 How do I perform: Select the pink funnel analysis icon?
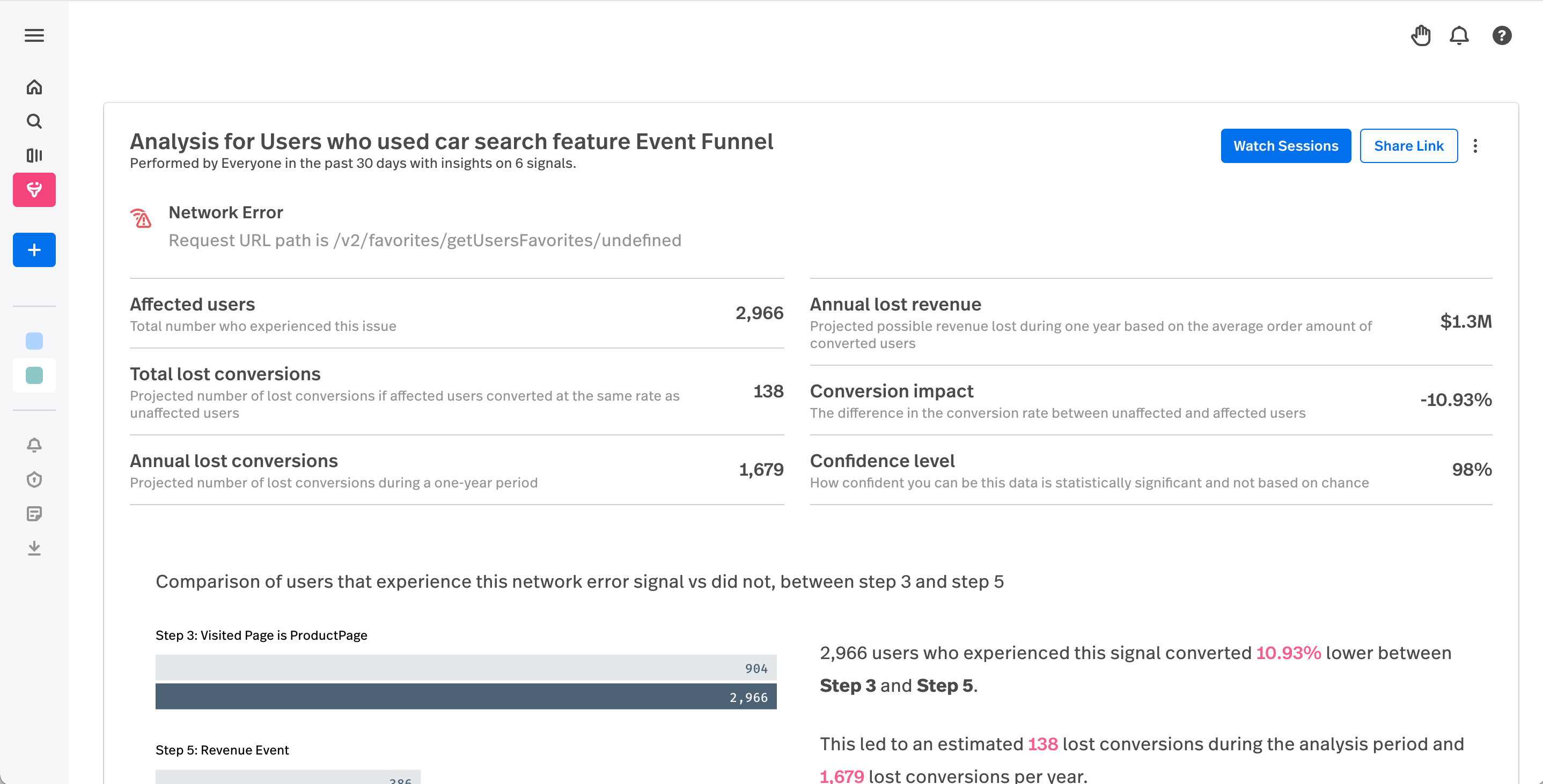(34, 190)
